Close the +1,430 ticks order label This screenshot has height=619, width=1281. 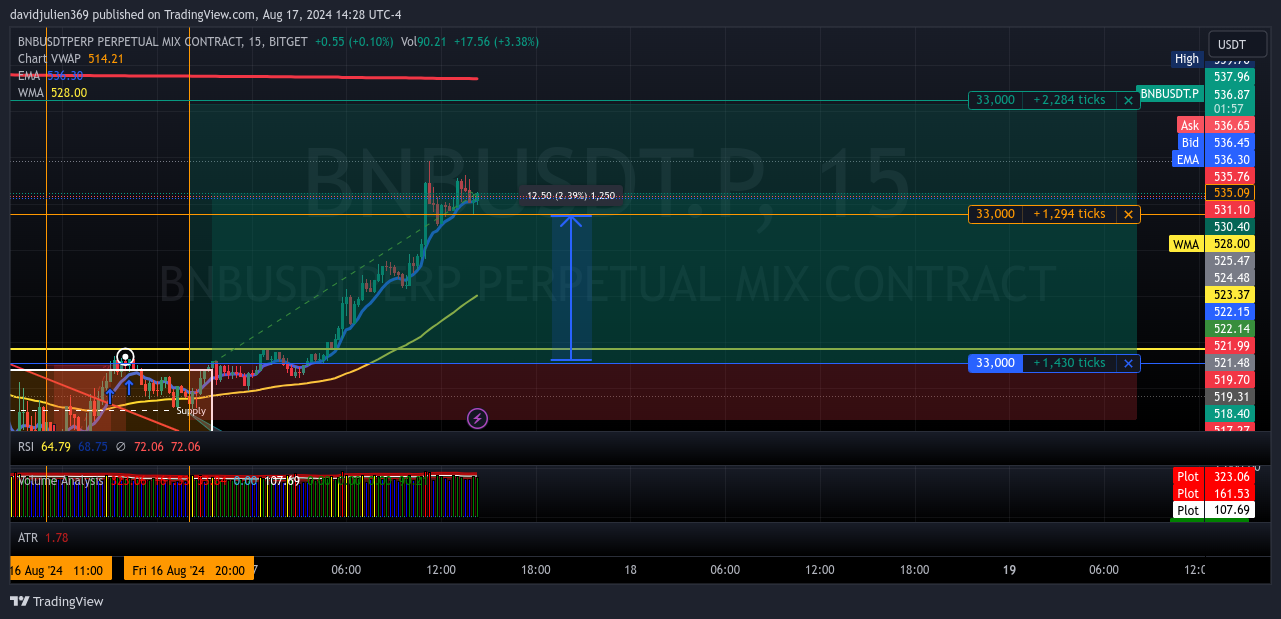pyautogui.click(x=1128, y=363)
